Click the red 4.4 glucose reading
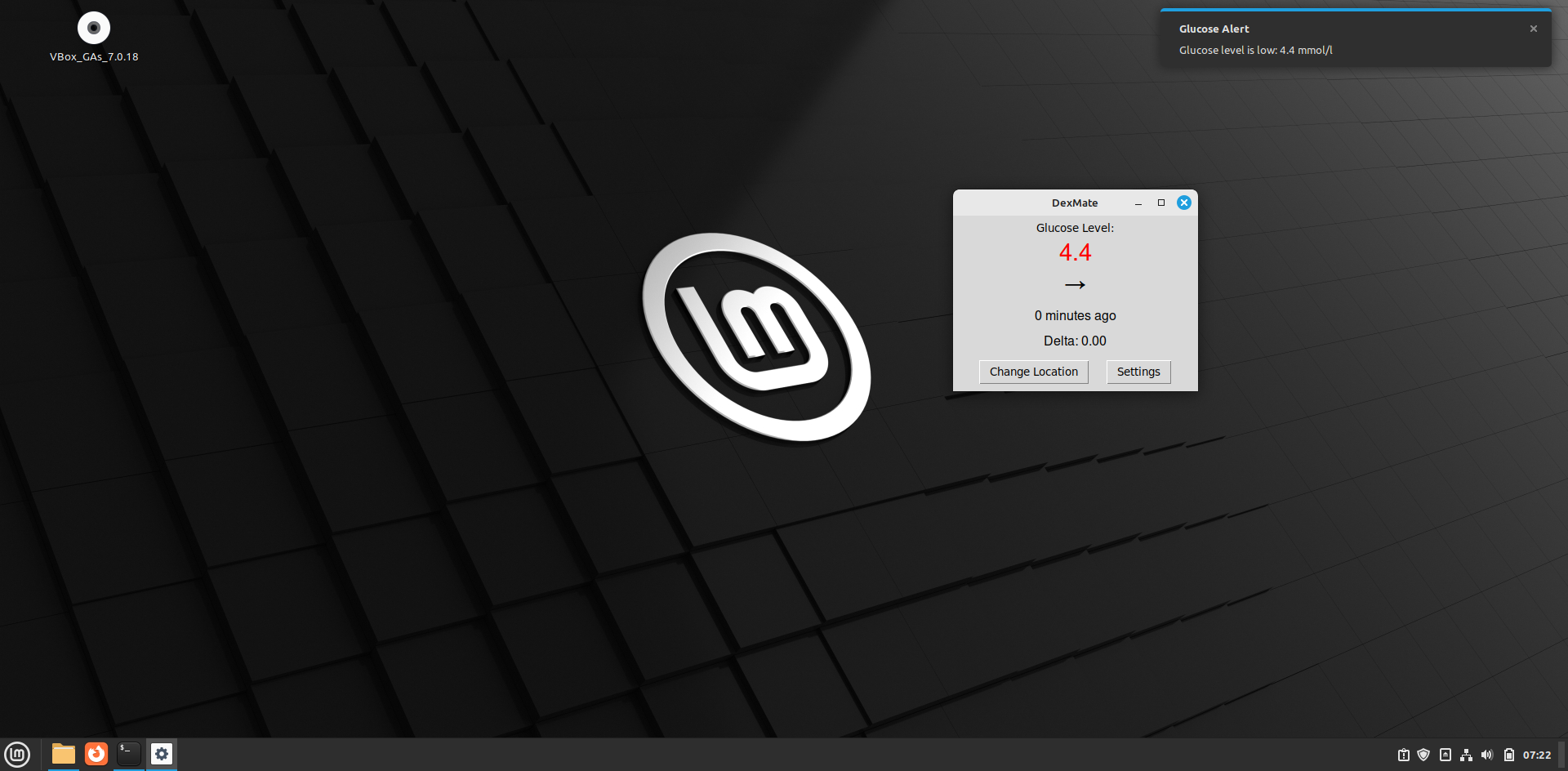The width and height of the screenshot is (1568, 771). coord(1075,252)
